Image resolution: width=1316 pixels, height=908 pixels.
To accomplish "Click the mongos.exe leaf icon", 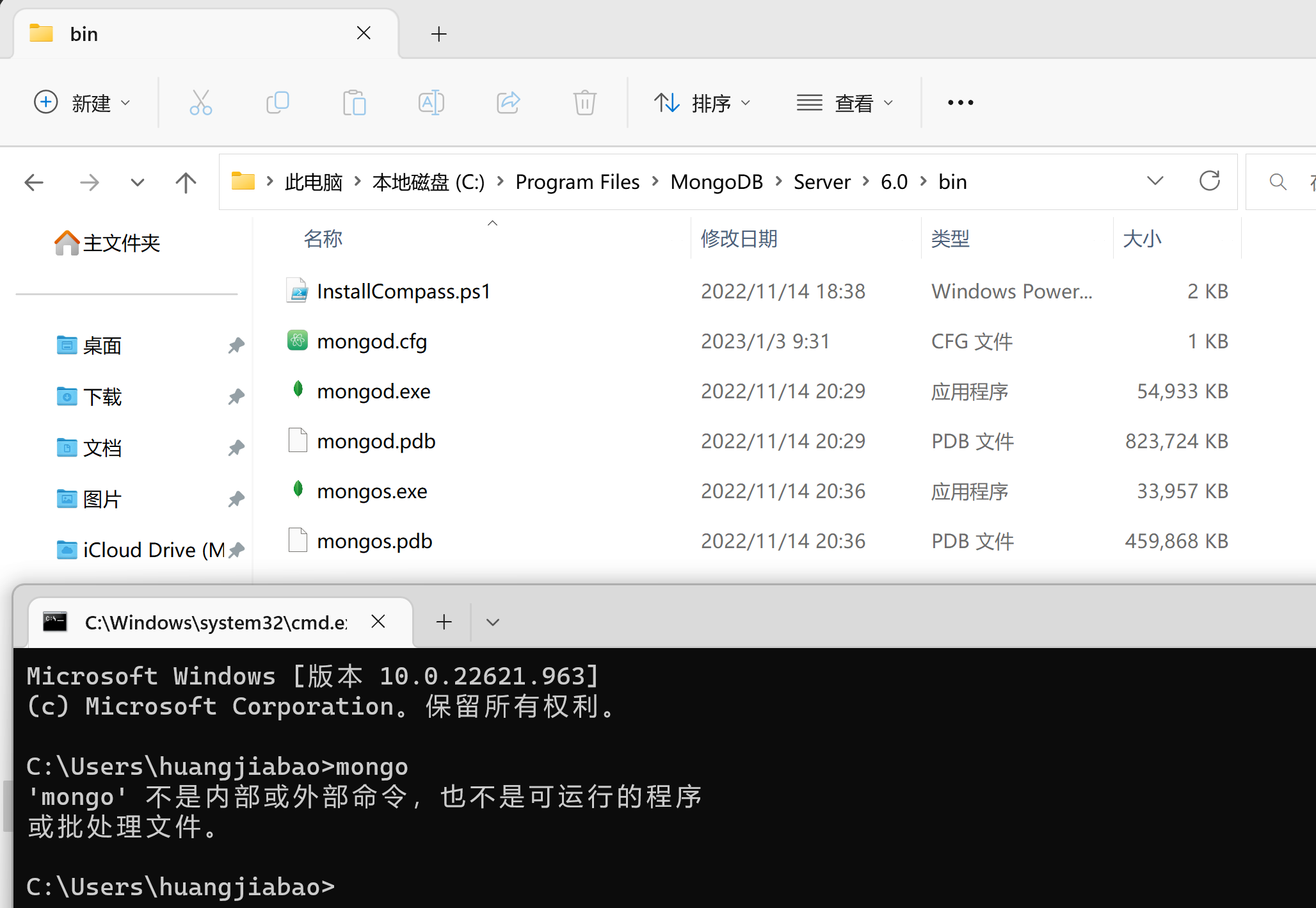I will 298,490.
